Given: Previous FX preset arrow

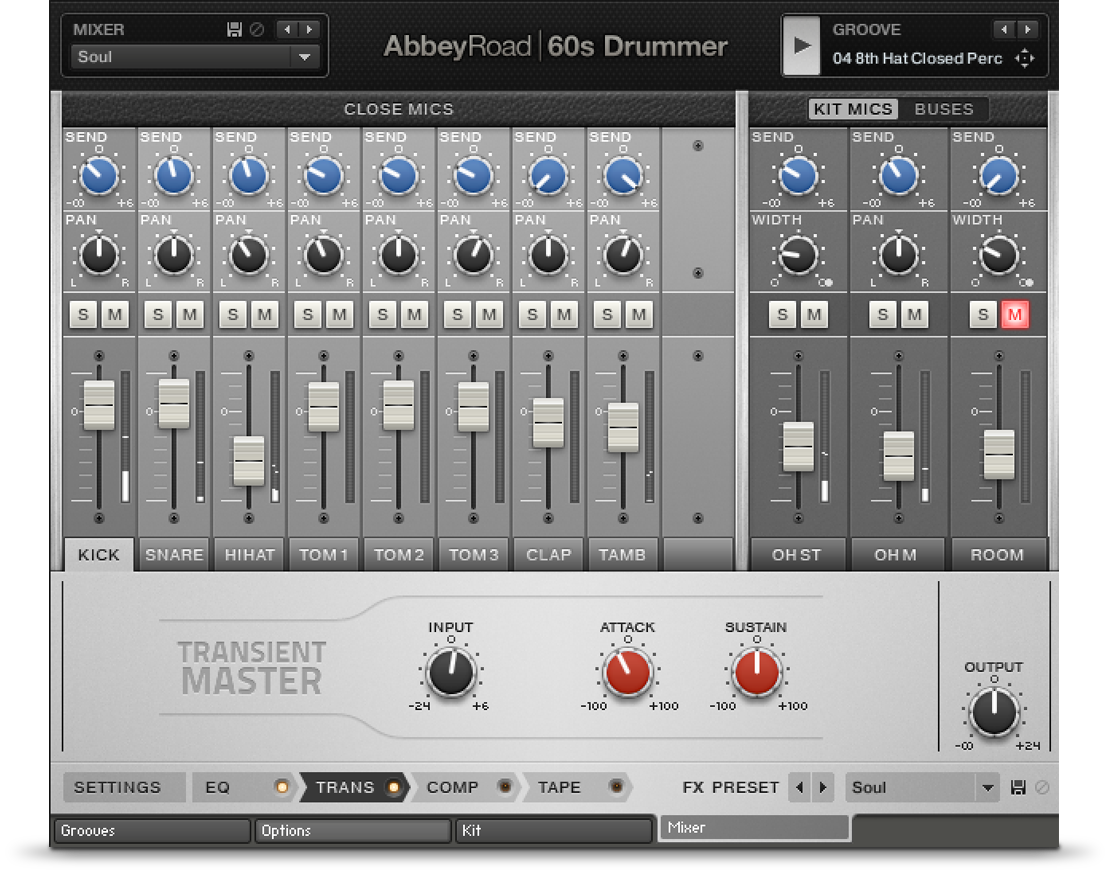Looking at the screenshot, I should (x=800, y=787).
